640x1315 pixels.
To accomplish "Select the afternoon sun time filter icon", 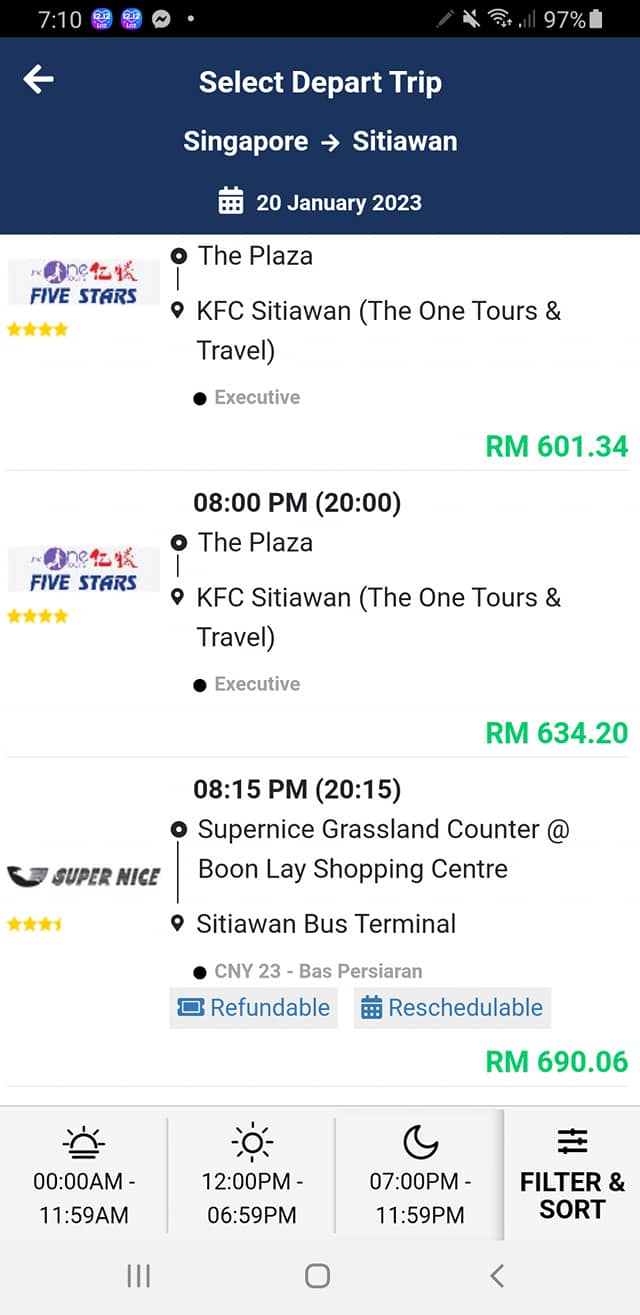I will pyautogui.click(x=252, y=1141).
